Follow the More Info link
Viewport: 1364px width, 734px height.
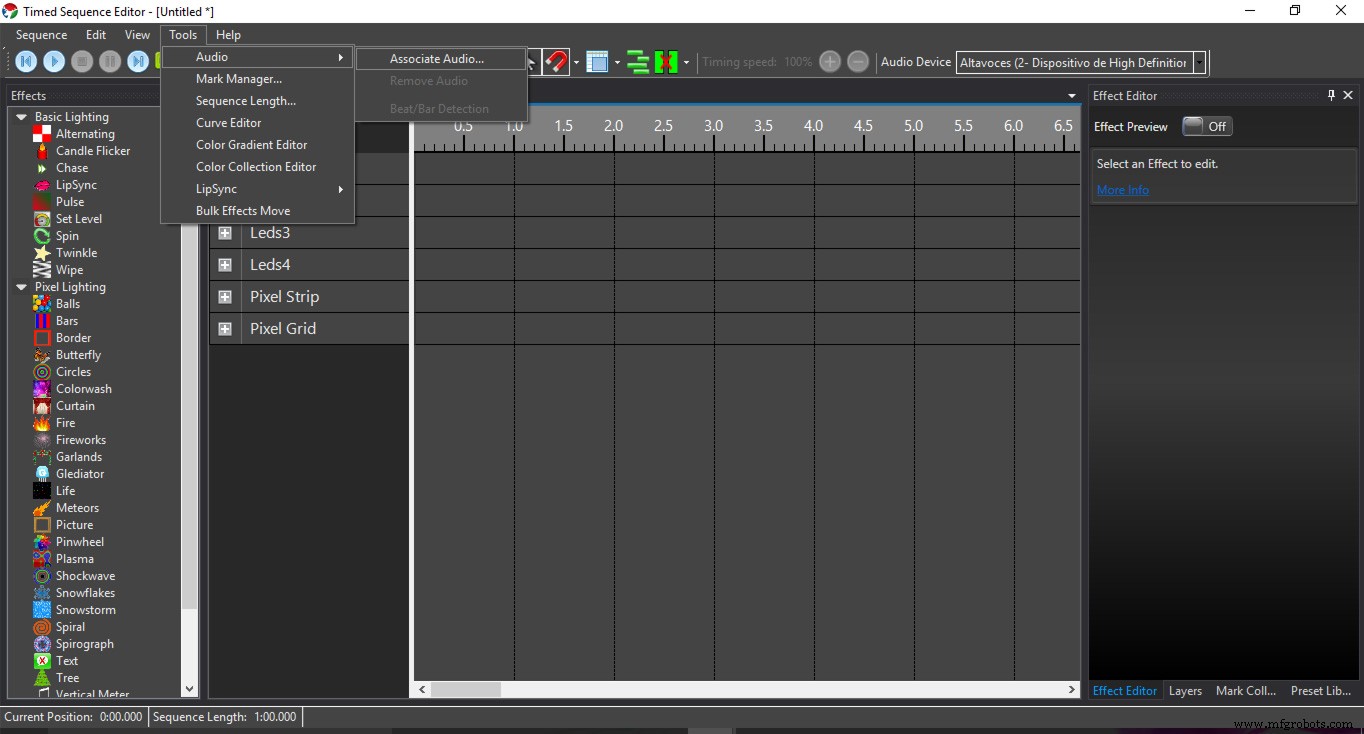pos(1122,190)
